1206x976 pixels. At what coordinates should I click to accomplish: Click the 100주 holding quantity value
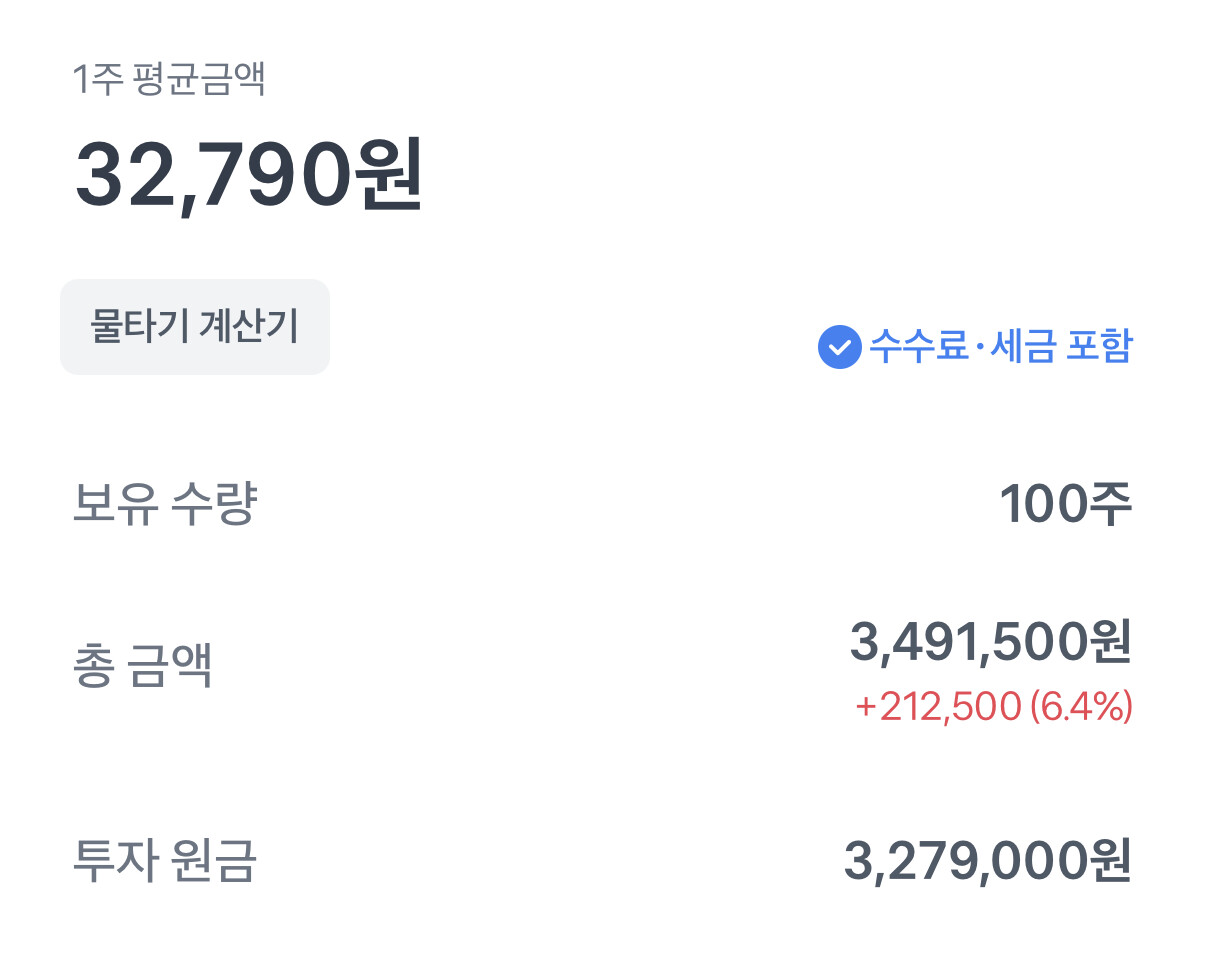point(1065,504)
